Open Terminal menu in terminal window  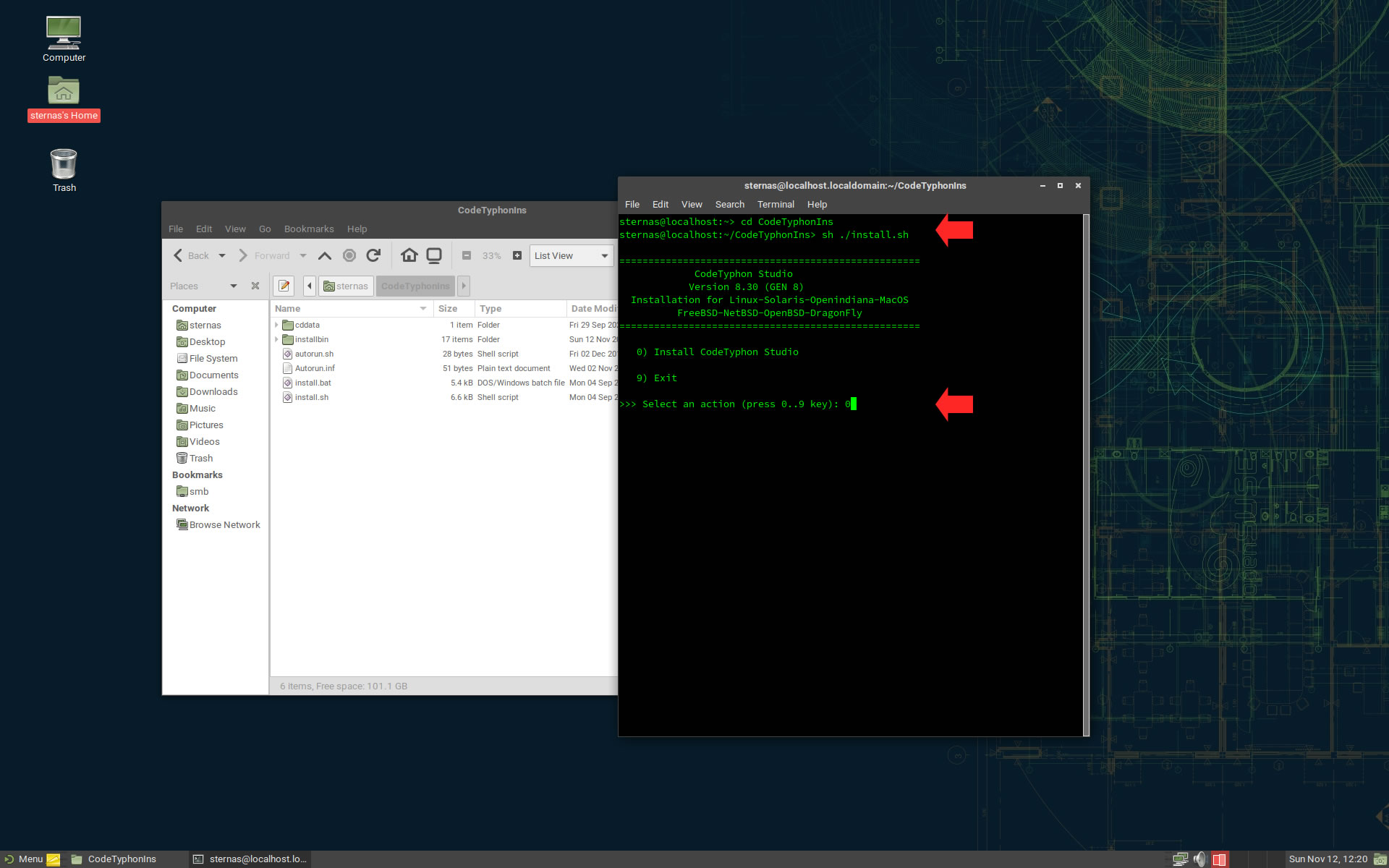pyautogui.click(x=776, y=205)
